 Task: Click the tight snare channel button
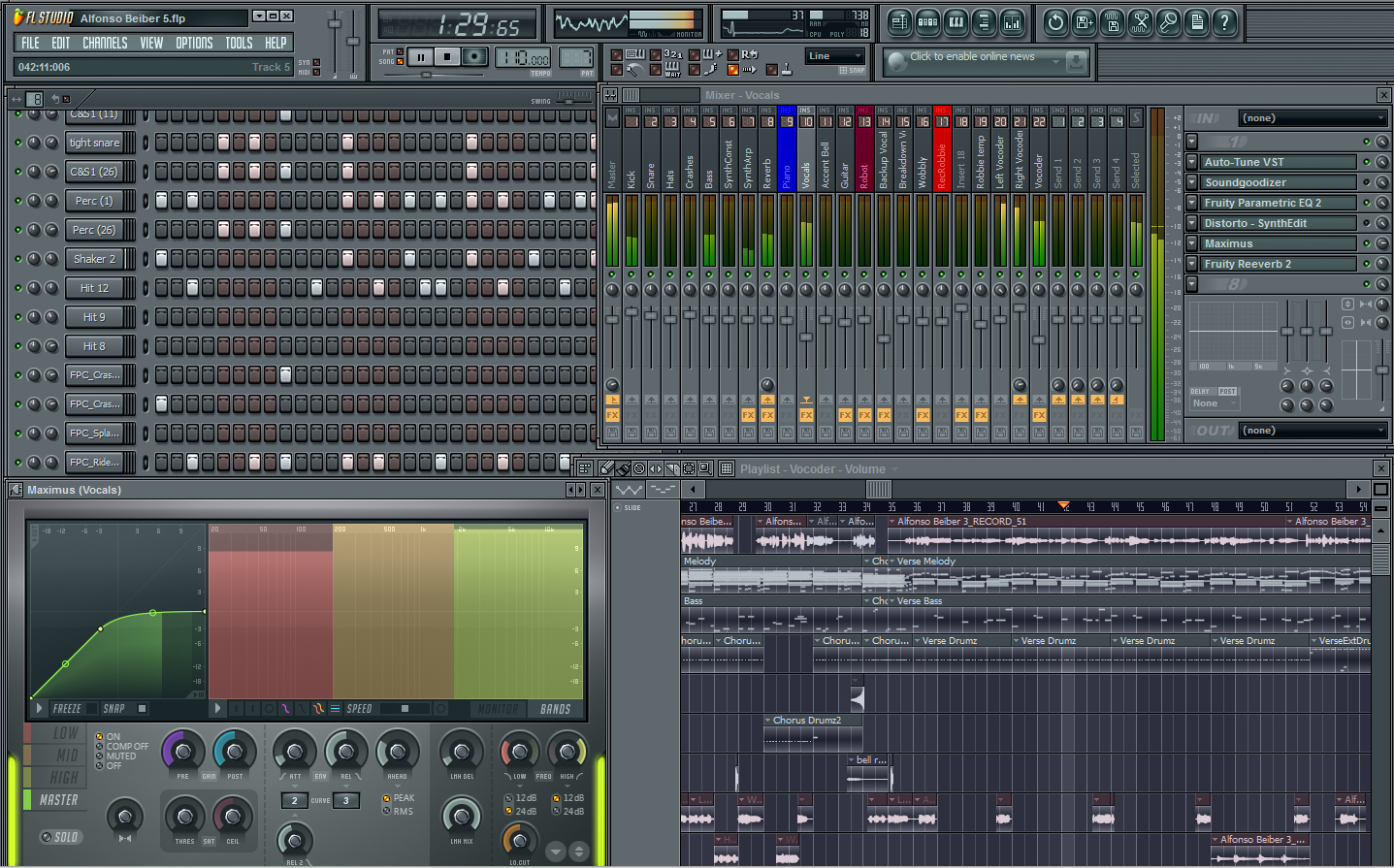[94, 143]
